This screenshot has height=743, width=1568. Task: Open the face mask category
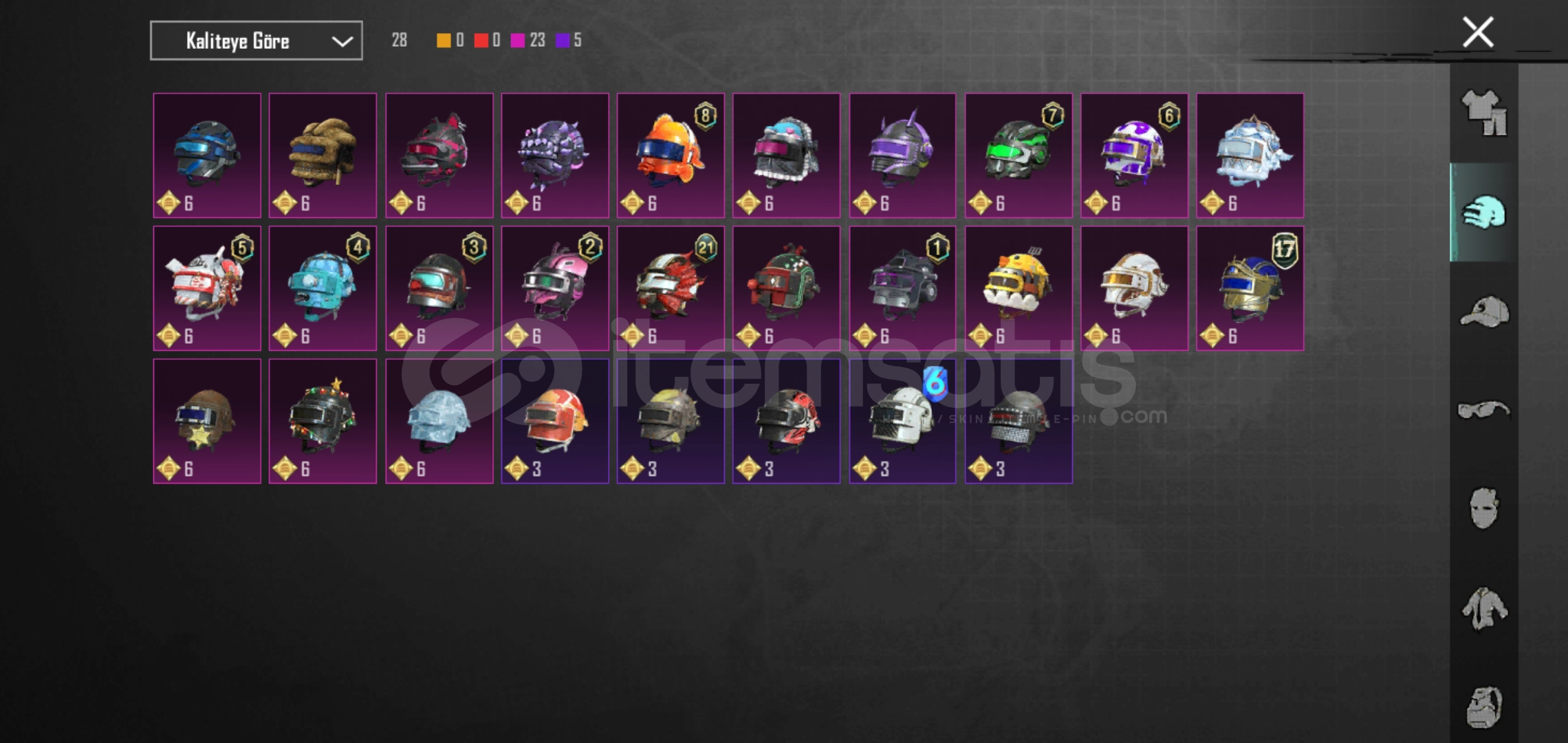[1484, 509]
